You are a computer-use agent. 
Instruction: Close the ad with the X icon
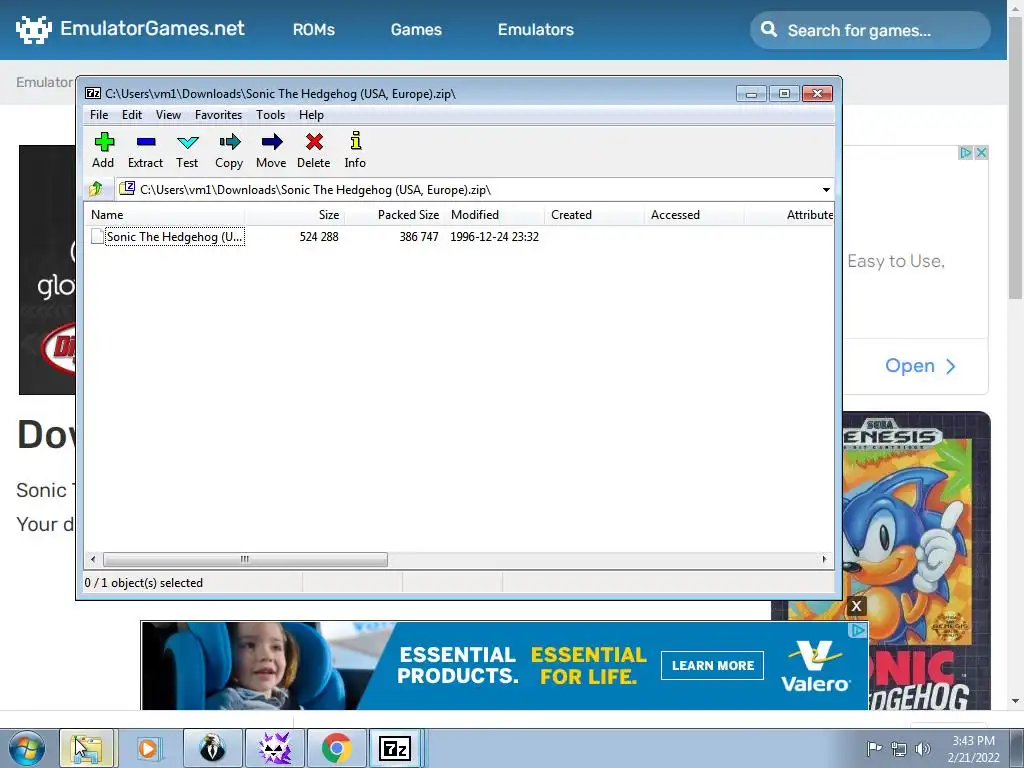[856, 606]
